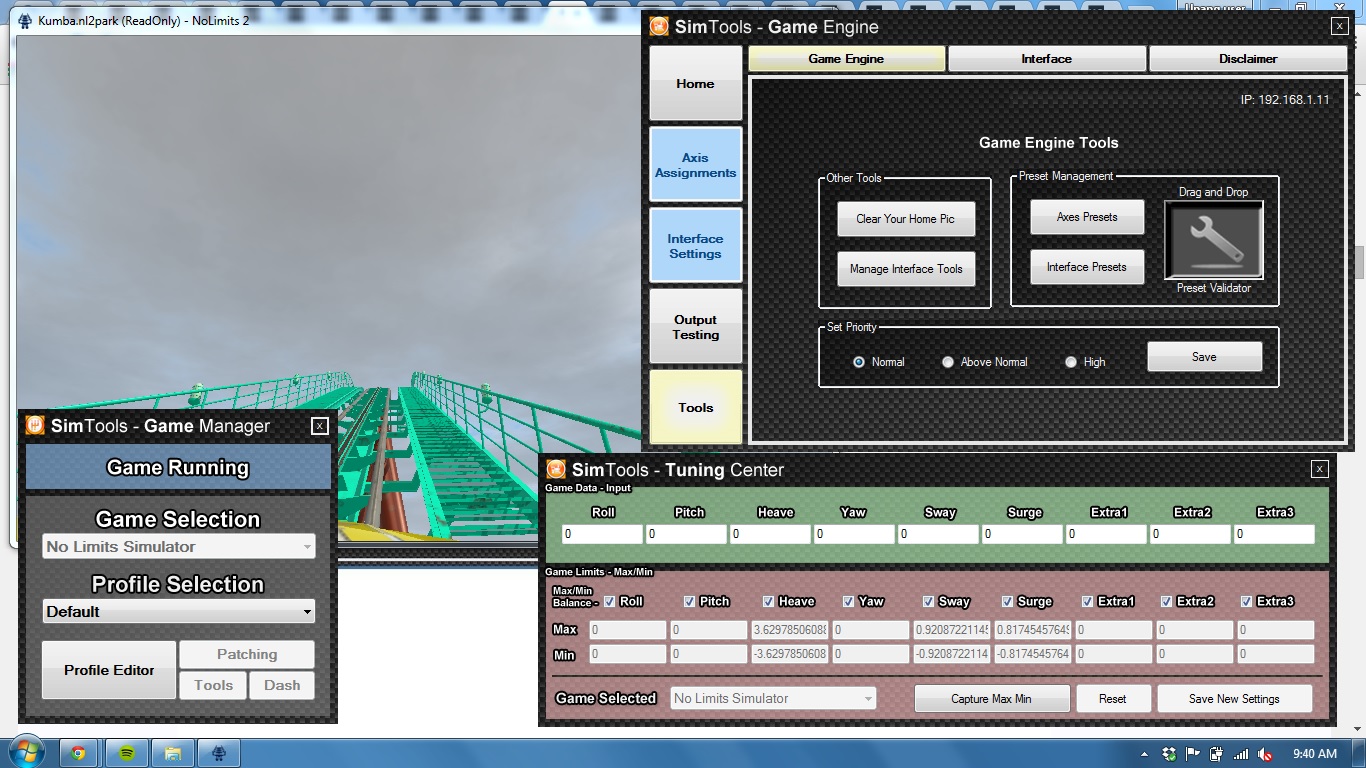Open the Profile Editor
Image resolution: width=1366 pixels, height=768 pixels.
click(109, 670)
